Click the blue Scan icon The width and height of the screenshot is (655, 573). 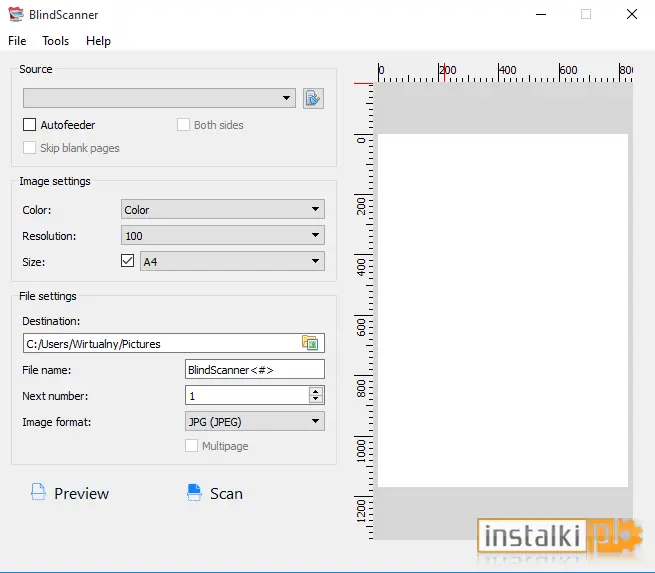(x=194, y=492)
